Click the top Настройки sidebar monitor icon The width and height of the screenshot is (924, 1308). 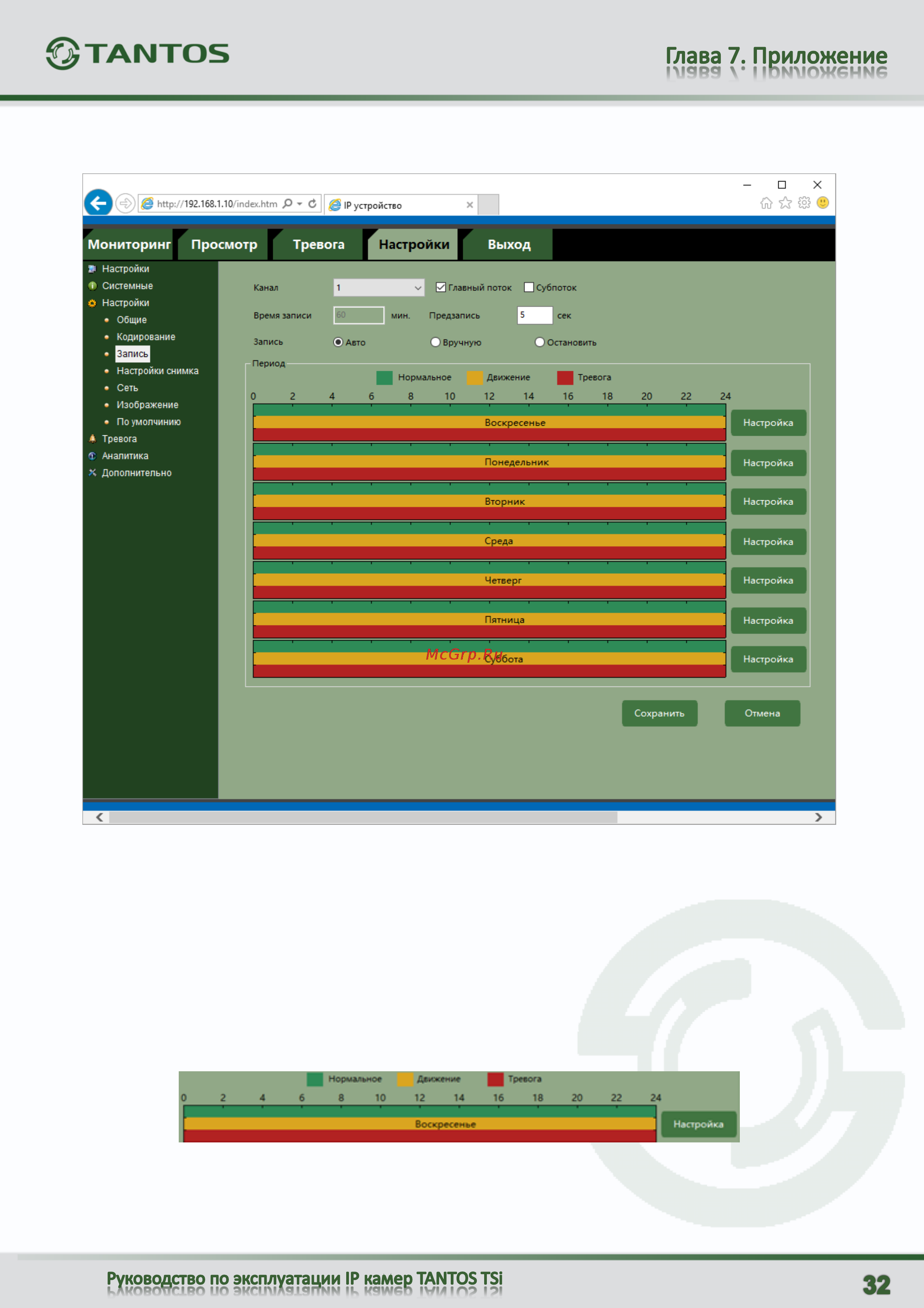92,269
